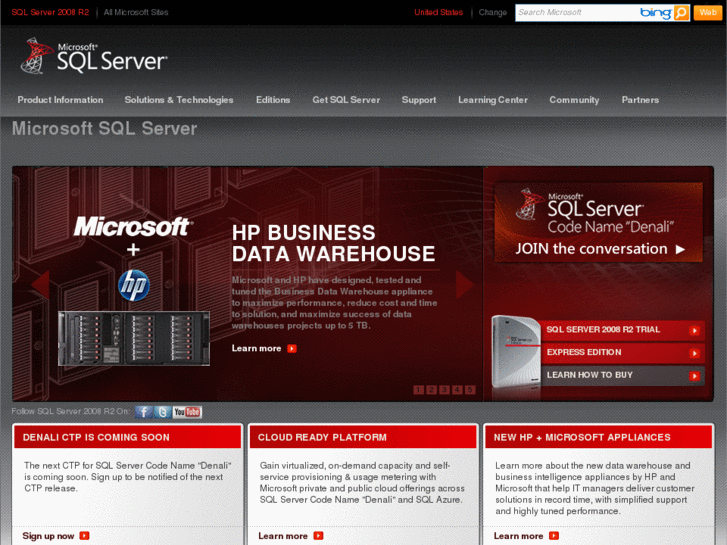Image resolution: width=727 pixels, height=545 pixels.
Task: Click DENALI CTP IS COMING SOON heading
Action: [x=96, y=437]
